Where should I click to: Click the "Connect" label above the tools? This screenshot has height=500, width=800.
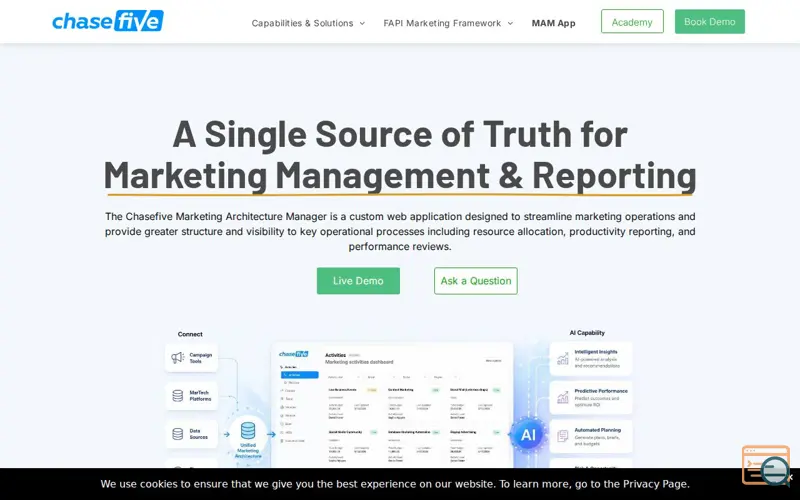coord(190,334)
